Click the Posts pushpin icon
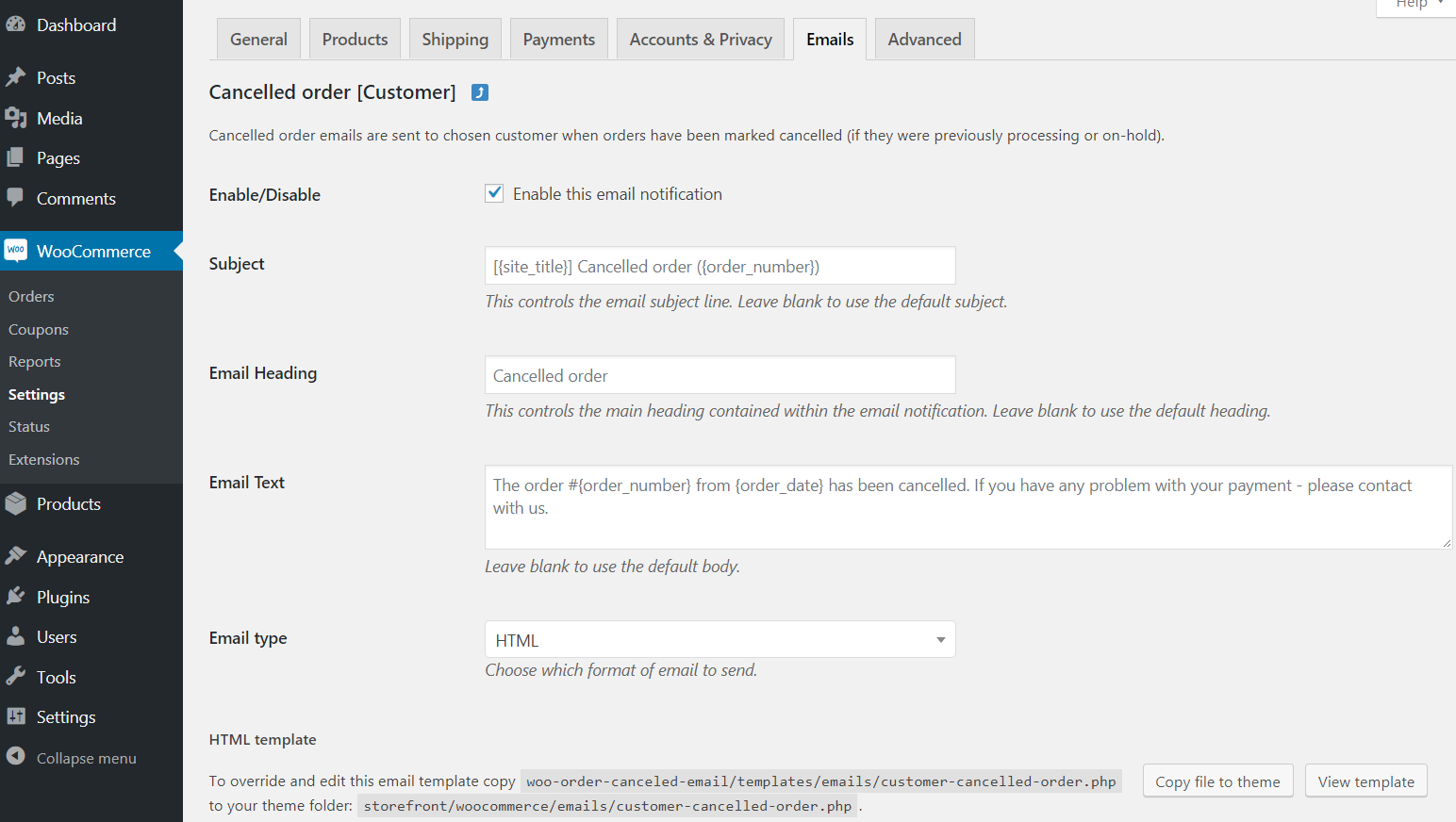This screenshot has height=822, width=1456. (15, 77)
